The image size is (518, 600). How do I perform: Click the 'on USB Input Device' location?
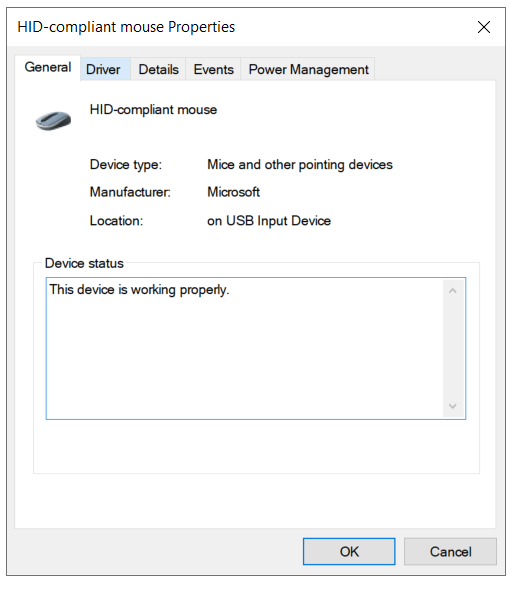(x=269, y=221)
